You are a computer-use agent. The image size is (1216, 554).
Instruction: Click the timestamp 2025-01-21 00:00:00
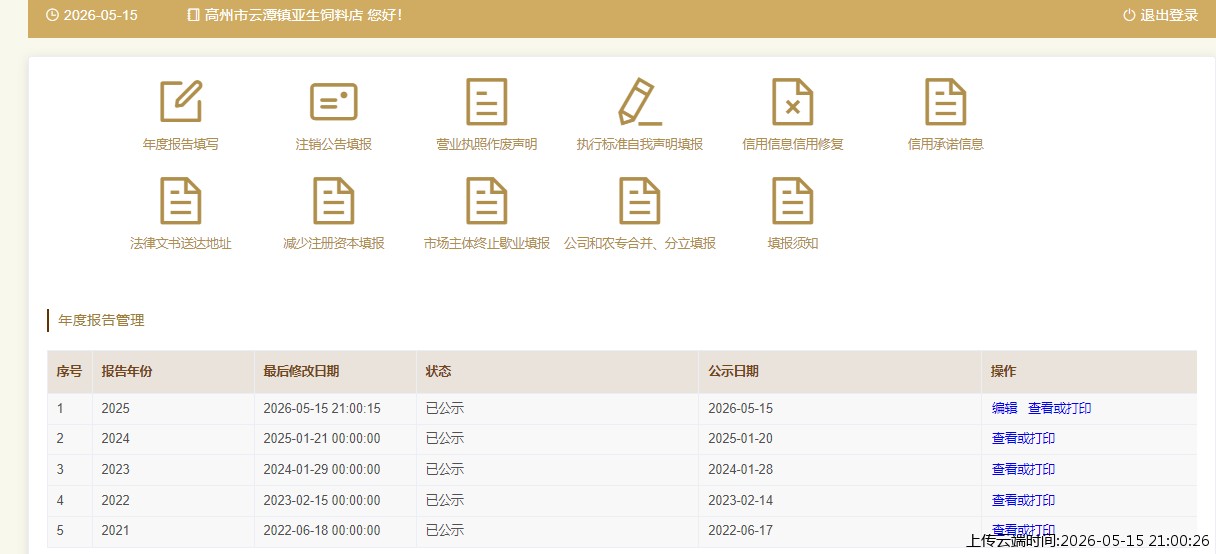pyautogui.click(x=322, y=438)
